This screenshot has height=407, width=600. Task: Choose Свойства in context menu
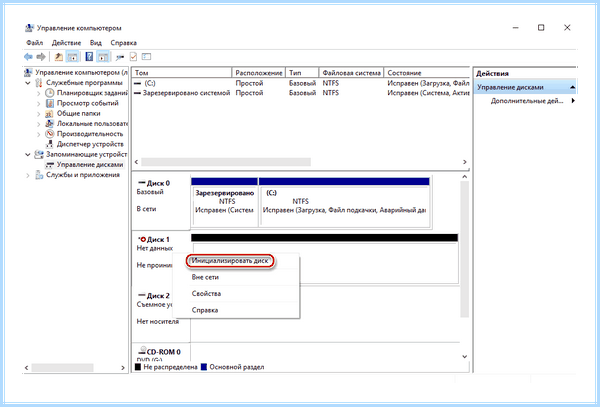(236, 294)
